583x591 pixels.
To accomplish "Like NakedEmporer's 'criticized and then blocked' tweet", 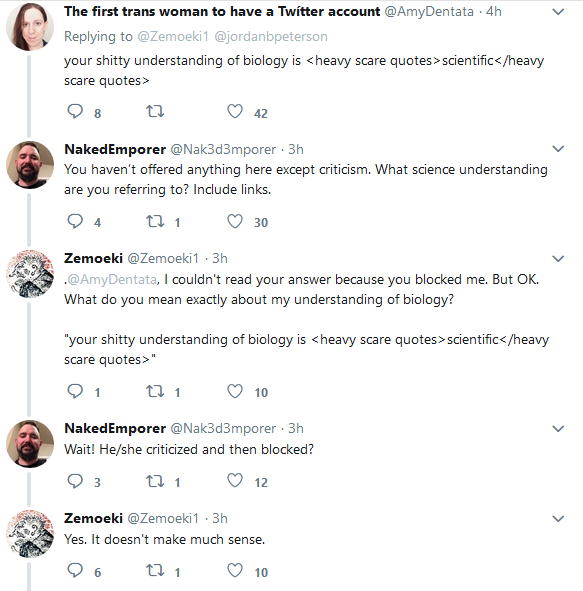I will tap(235, 481).
